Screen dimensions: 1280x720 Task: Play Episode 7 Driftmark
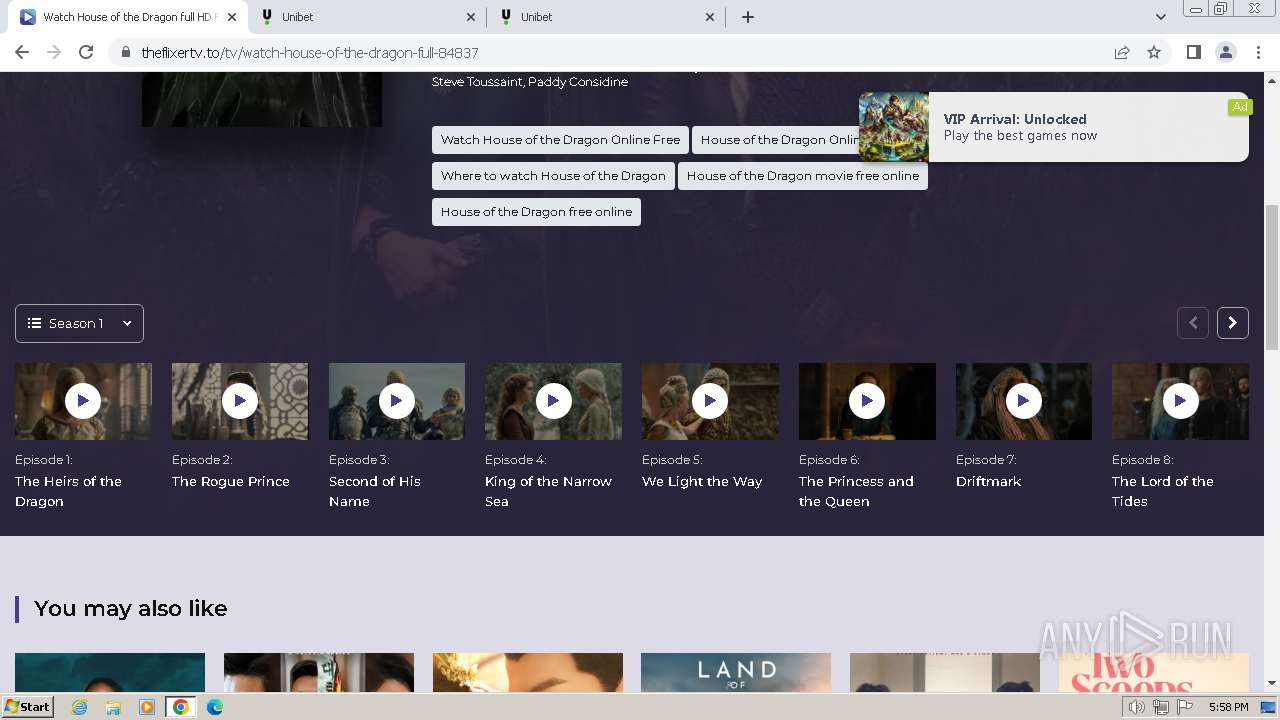[x=1023, y=401]
